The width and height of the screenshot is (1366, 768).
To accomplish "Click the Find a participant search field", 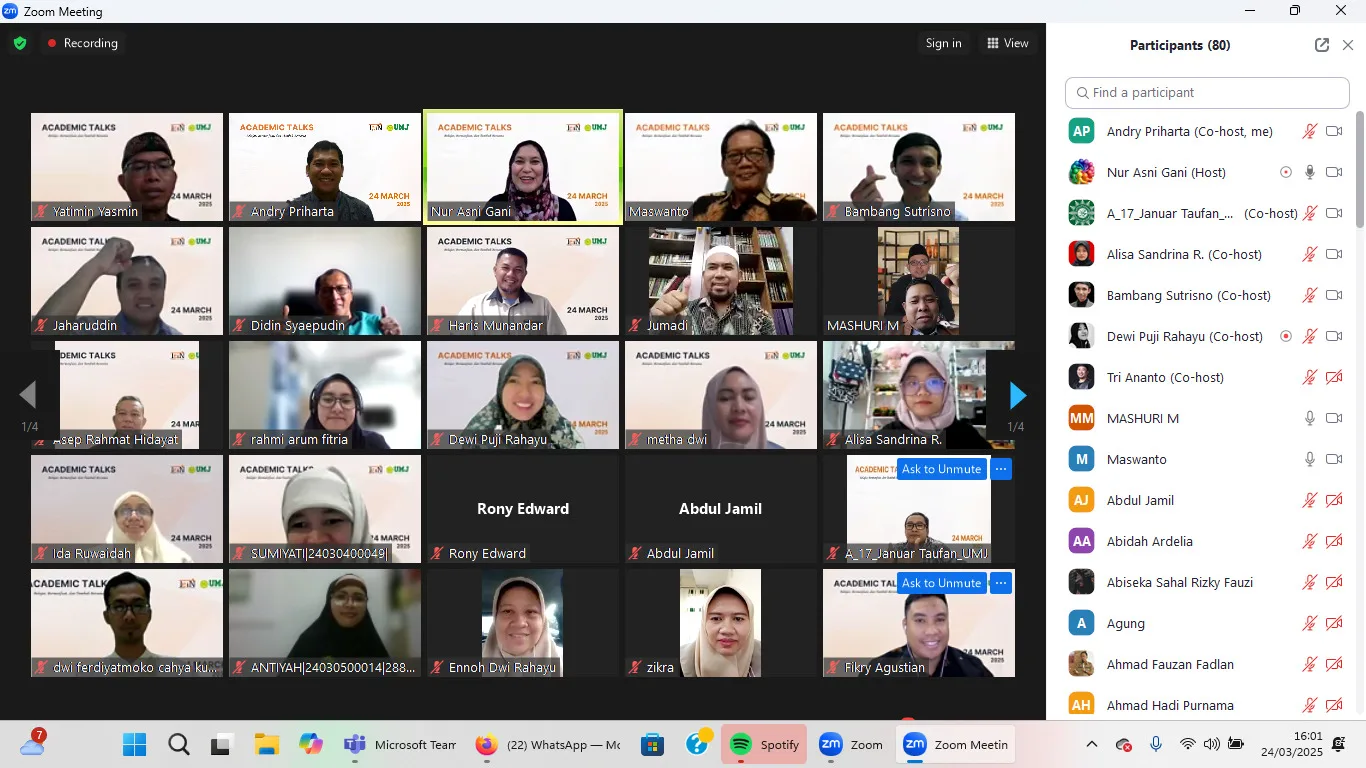I will [x=1207, y=92].
